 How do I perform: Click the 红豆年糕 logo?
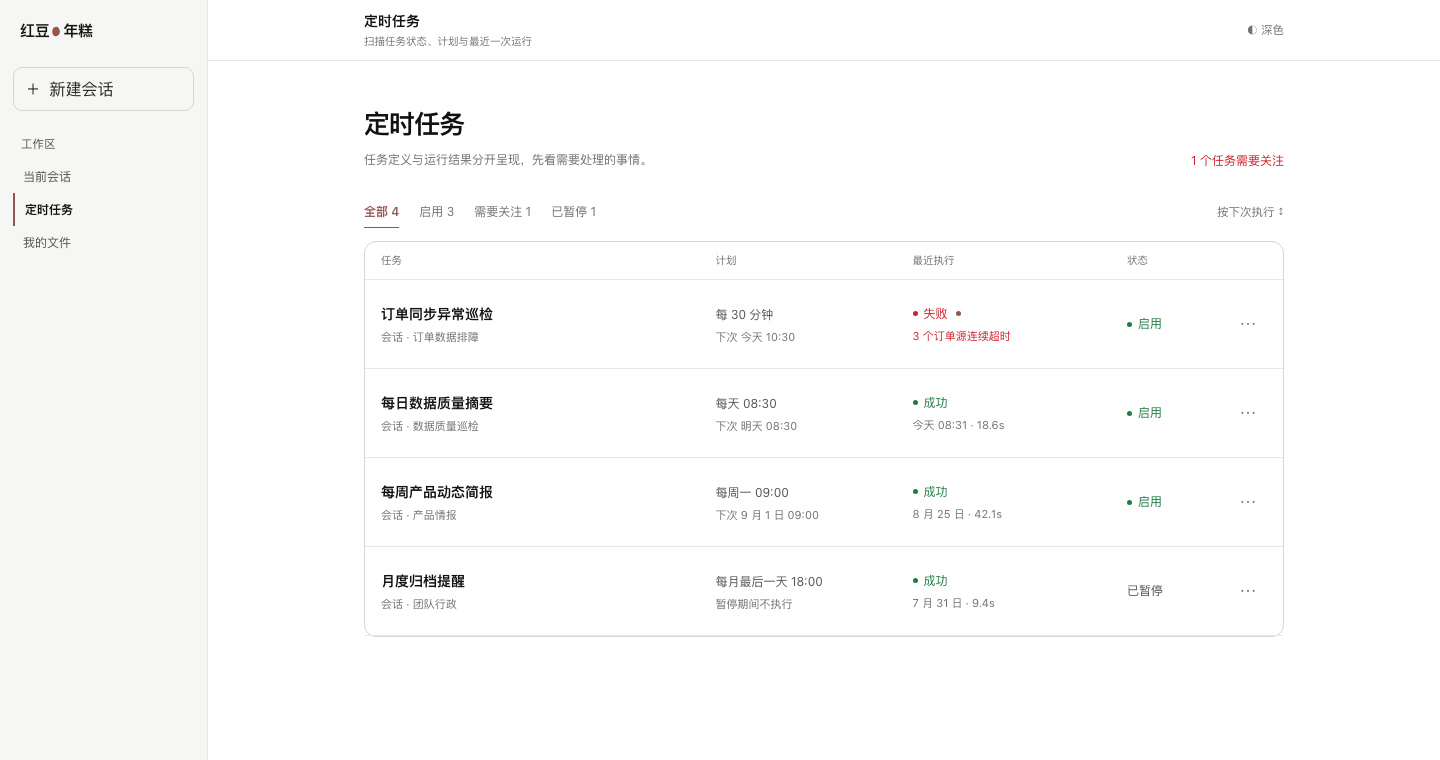[x=57, y=31]
